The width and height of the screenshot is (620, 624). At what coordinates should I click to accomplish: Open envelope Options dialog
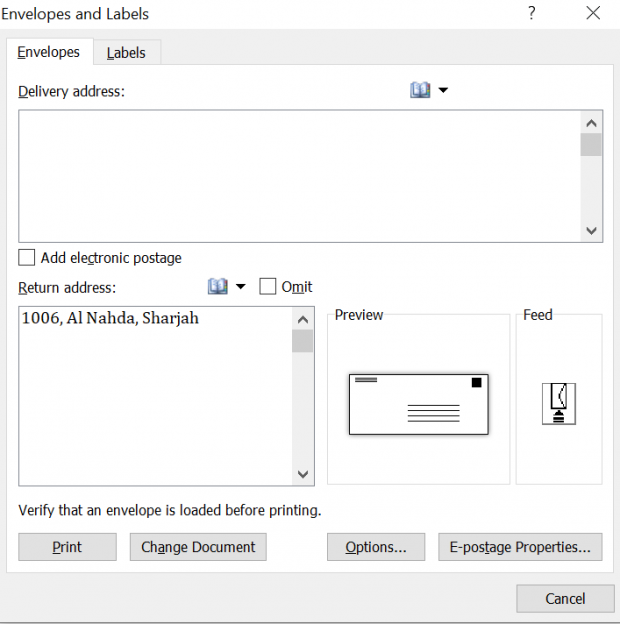(x=376, y=547)
